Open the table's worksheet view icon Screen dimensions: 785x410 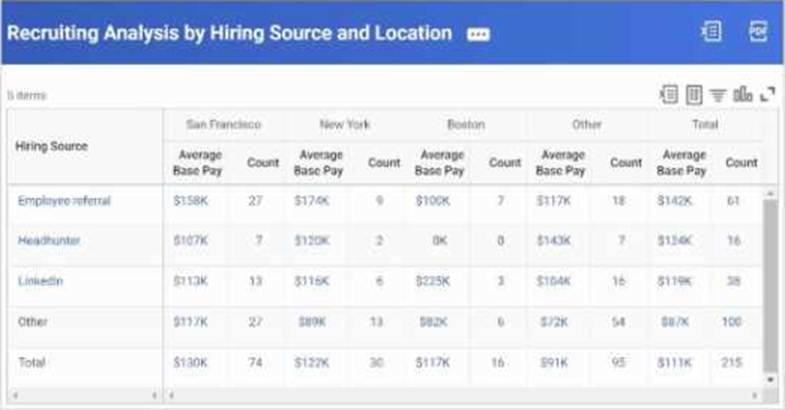(694, 94)
